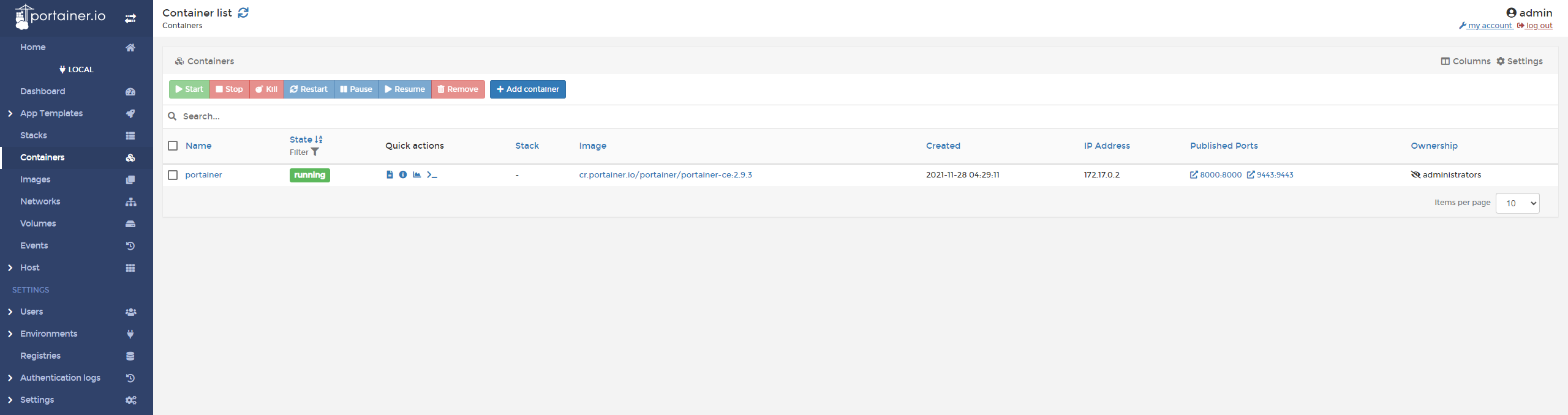Expand the Users menu chevron
Image resolution: width=1568 pixels, height=415 pixels.
click(10, 312)
